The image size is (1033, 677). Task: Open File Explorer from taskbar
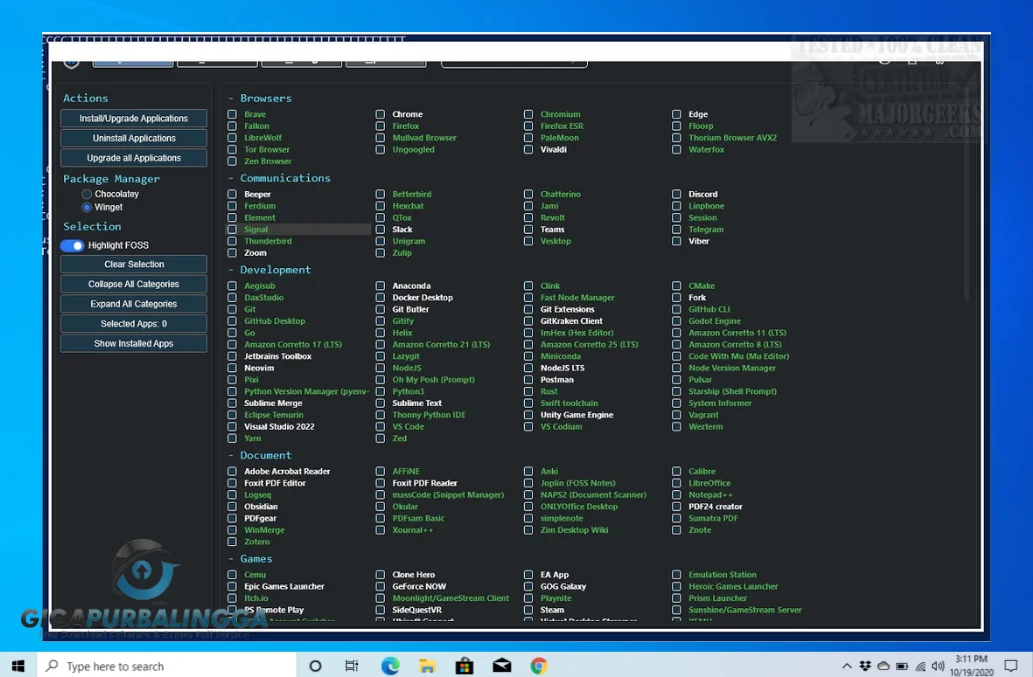coord(427,666)
